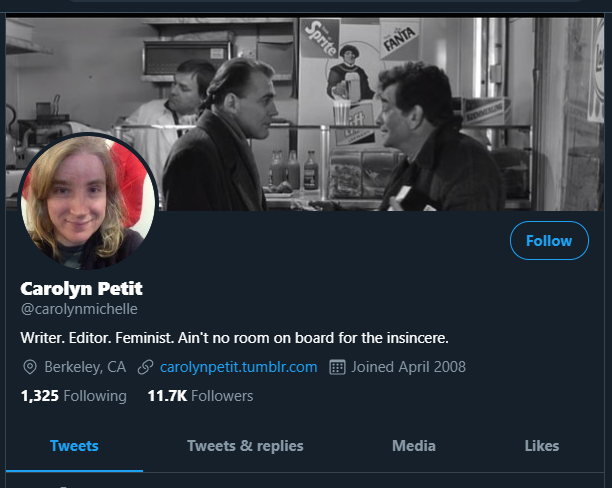
Task: Click the Fanta sign in banner
Action: point(399,39)
